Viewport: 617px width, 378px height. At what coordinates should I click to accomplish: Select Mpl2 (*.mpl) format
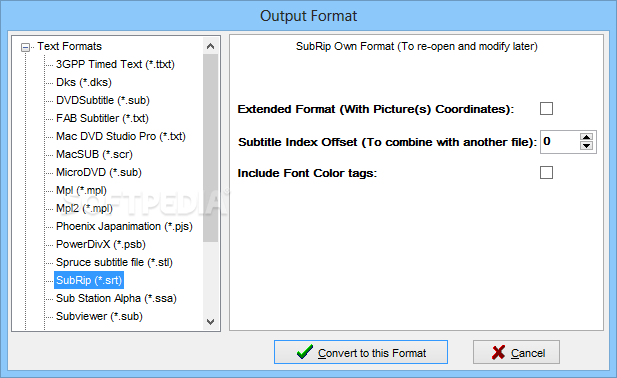point(84,208)
